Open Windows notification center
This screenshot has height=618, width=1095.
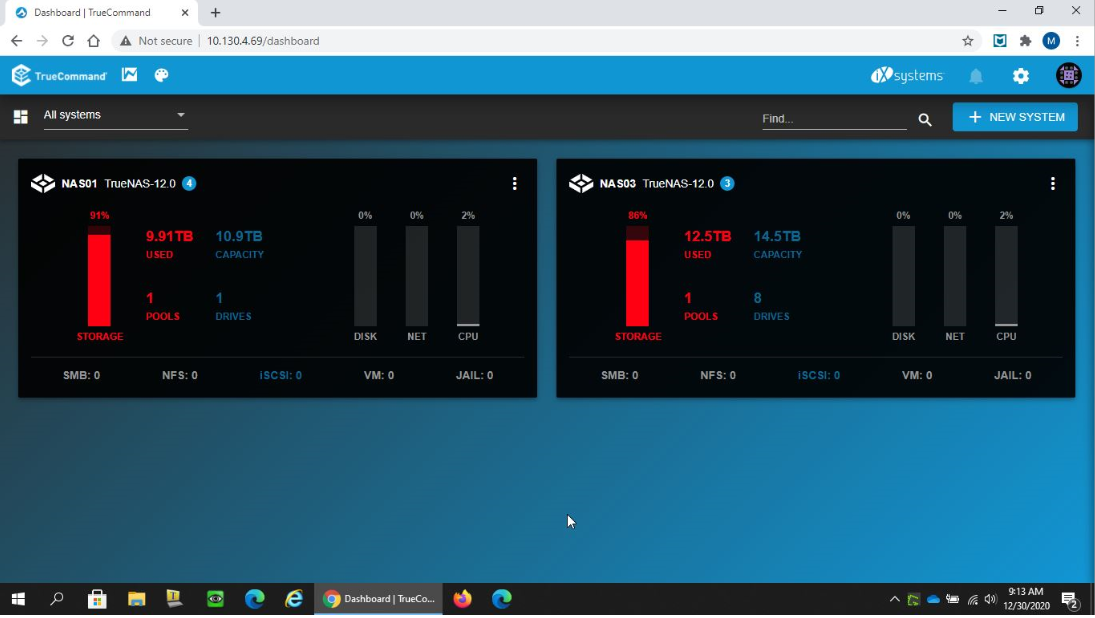(1070, 599)
